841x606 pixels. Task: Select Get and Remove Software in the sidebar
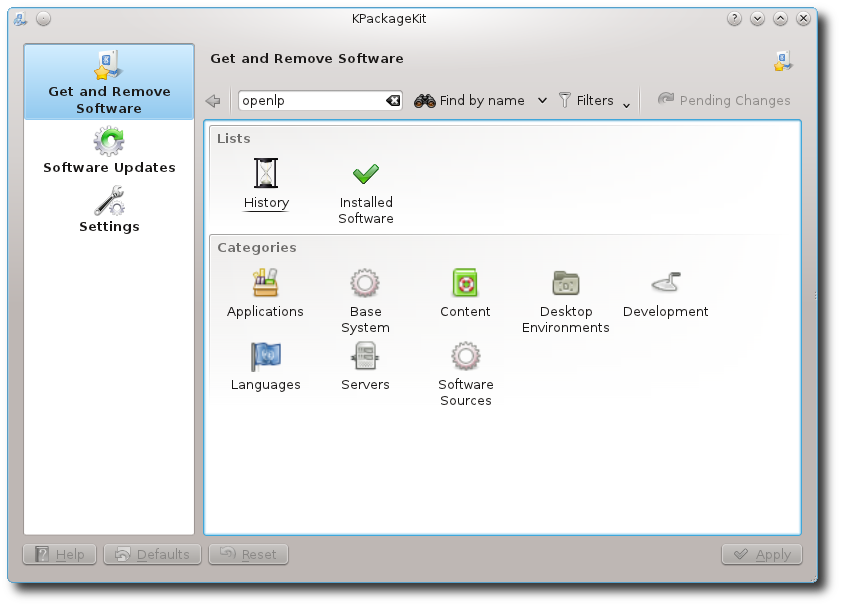[x=109, y=82]
